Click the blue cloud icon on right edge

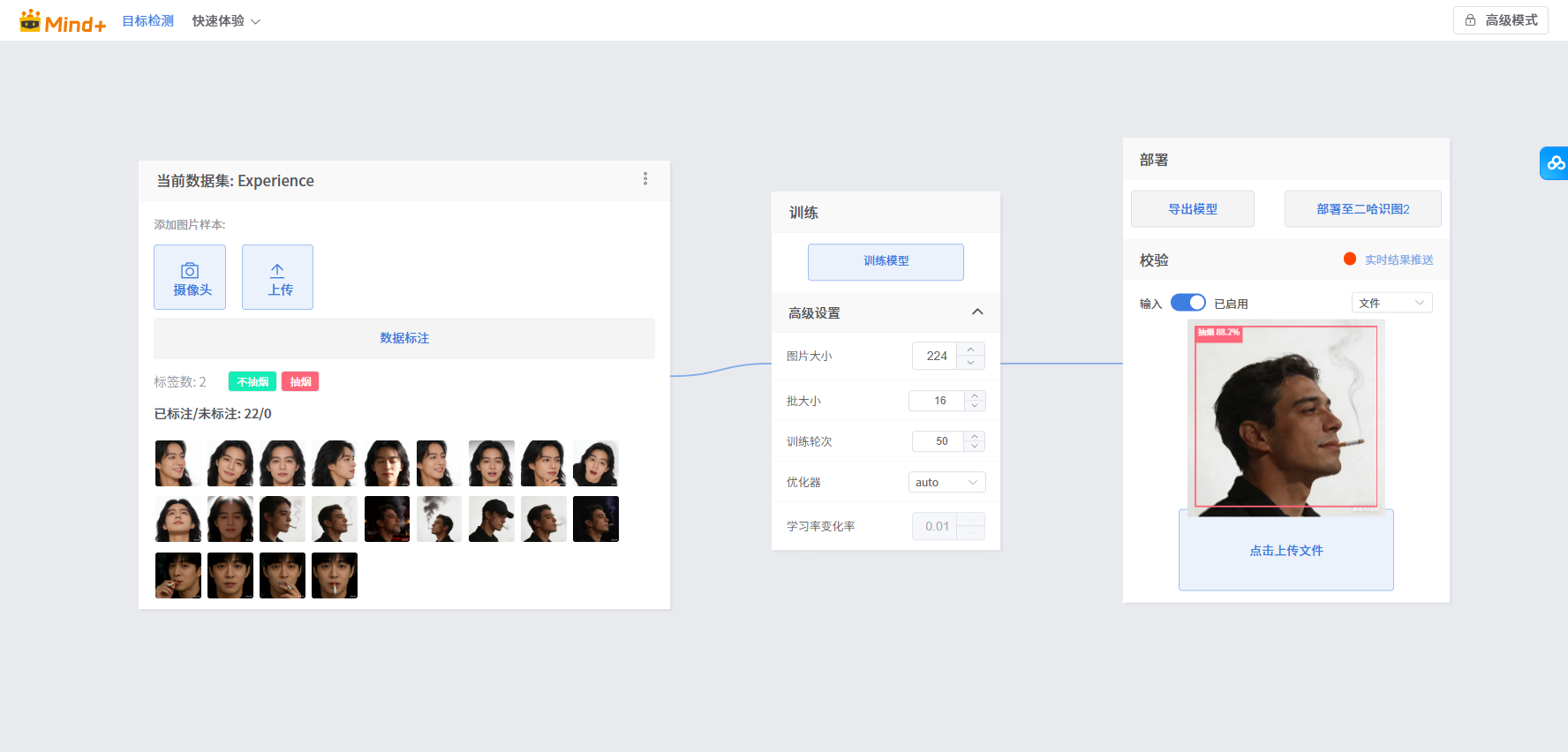1555,163
